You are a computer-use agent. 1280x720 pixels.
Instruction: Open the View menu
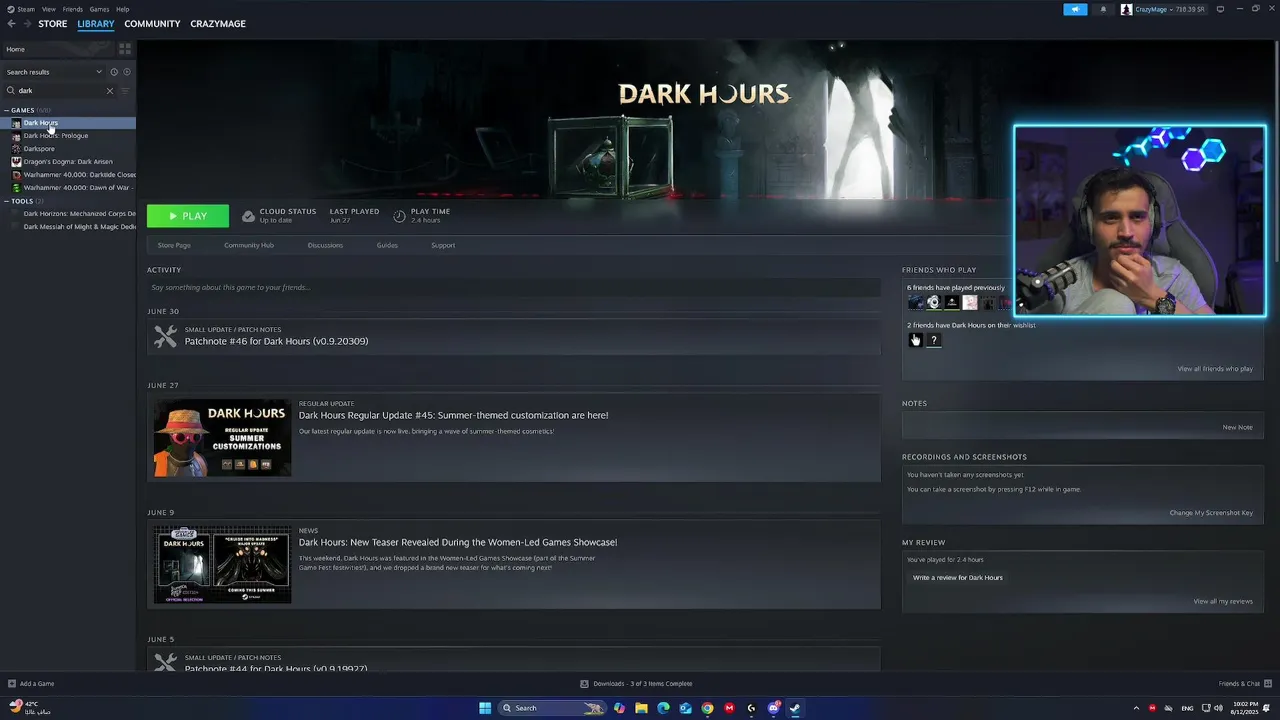coord(48,9)
